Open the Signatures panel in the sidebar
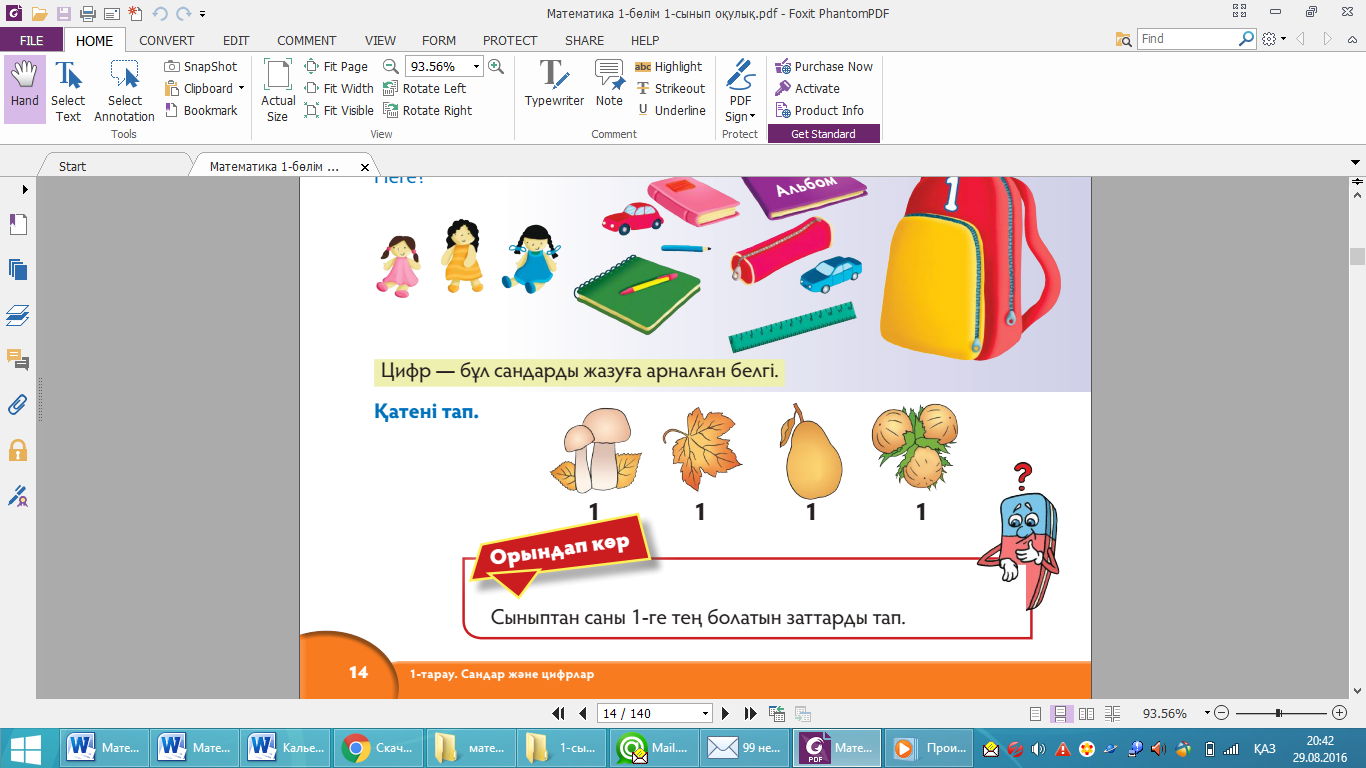This screenshot has height=768, width=1366. tap(17, 495)
